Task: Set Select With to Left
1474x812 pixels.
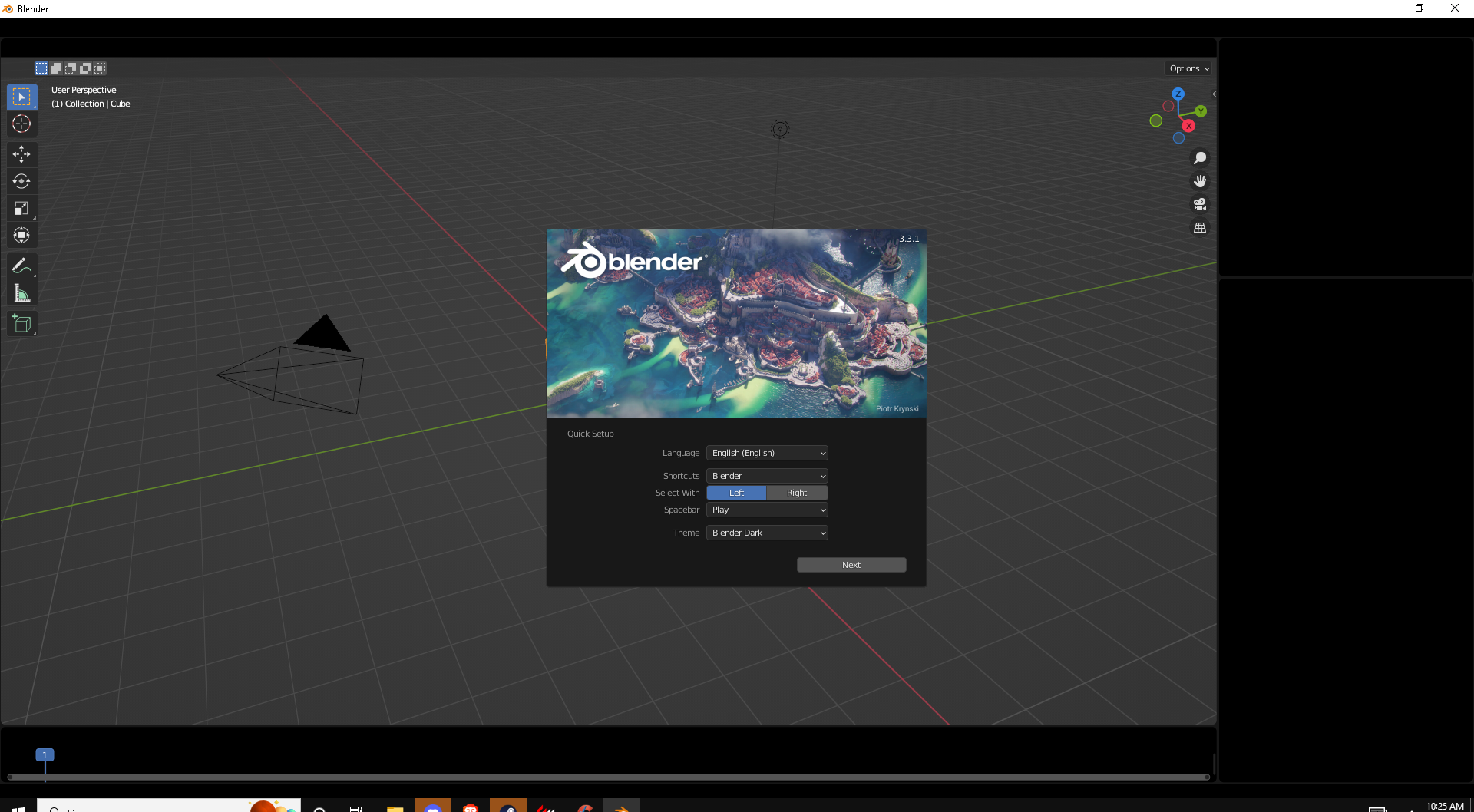Action: coord(736,493)
